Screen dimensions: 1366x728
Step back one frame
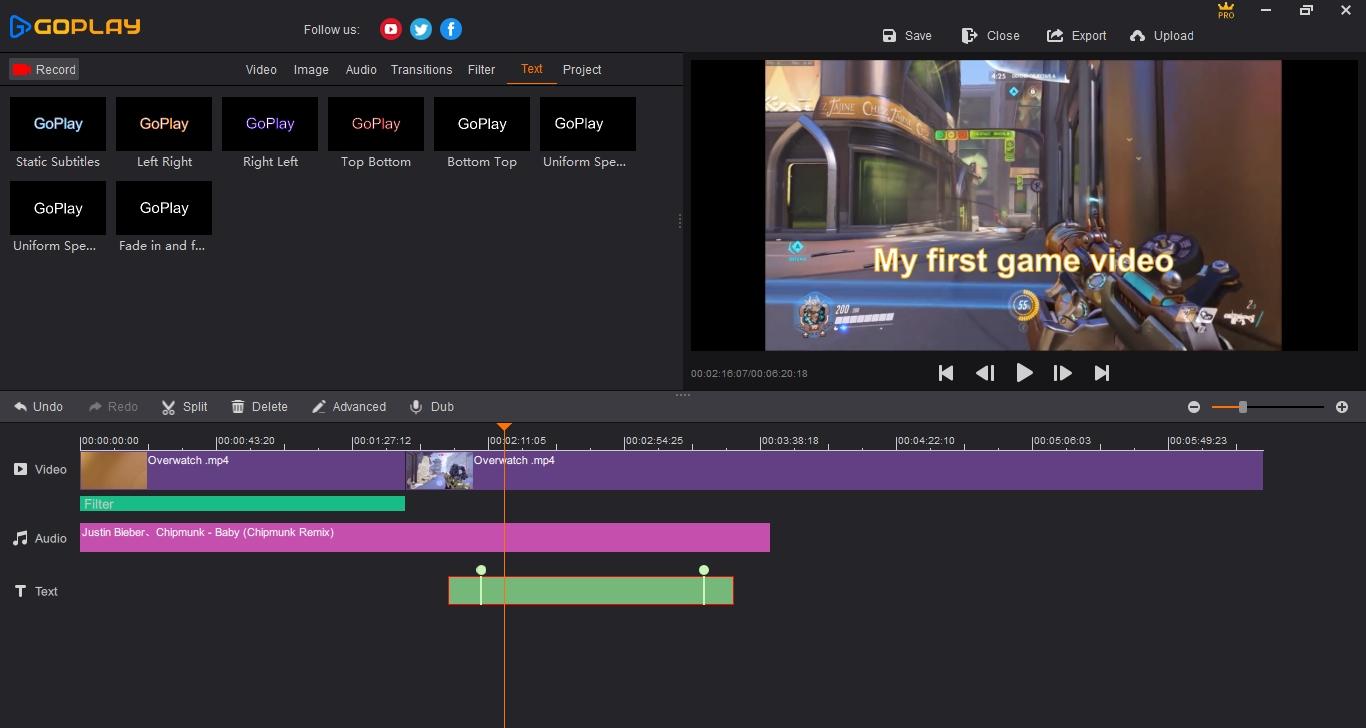[985, 373]
